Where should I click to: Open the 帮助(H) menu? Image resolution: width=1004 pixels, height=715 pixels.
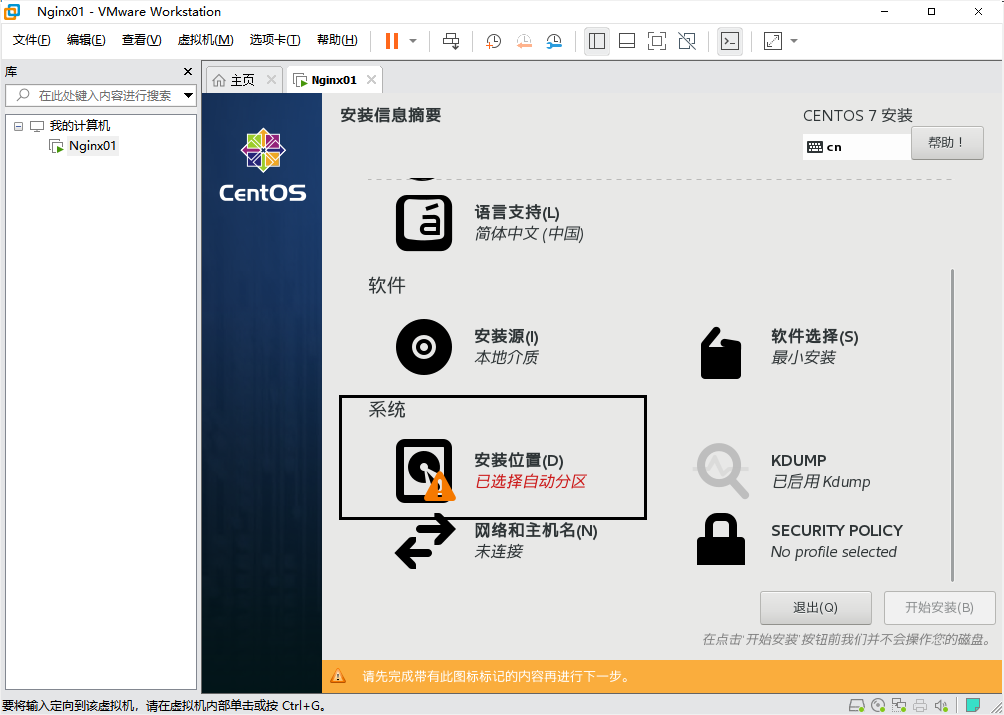(337, 40)
